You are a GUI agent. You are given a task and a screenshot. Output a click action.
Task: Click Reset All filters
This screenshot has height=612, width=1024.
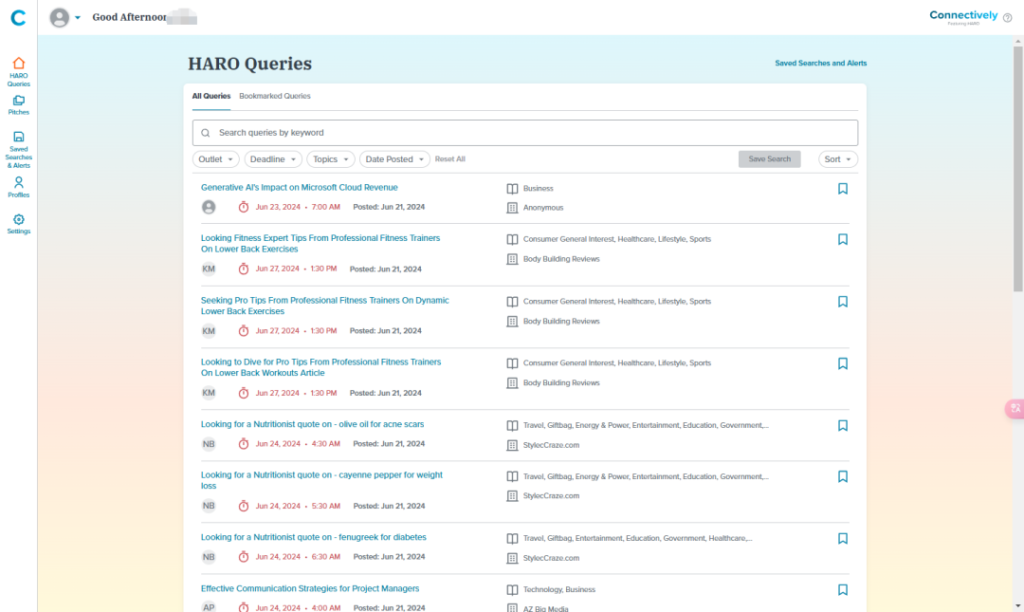pos(450,159)
